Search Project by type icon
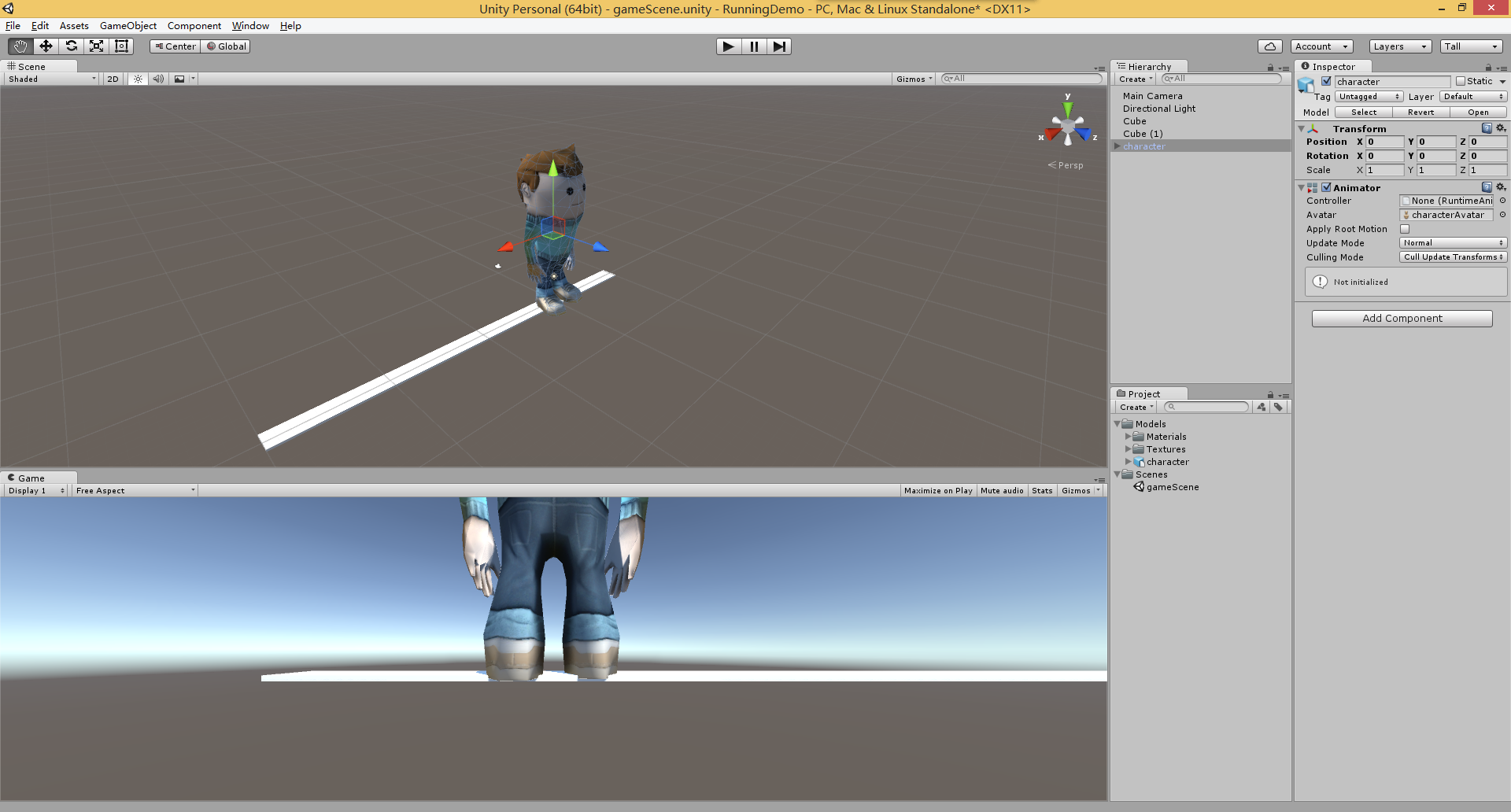The width and height of the screenshot is (1511, 812). 1262,407
